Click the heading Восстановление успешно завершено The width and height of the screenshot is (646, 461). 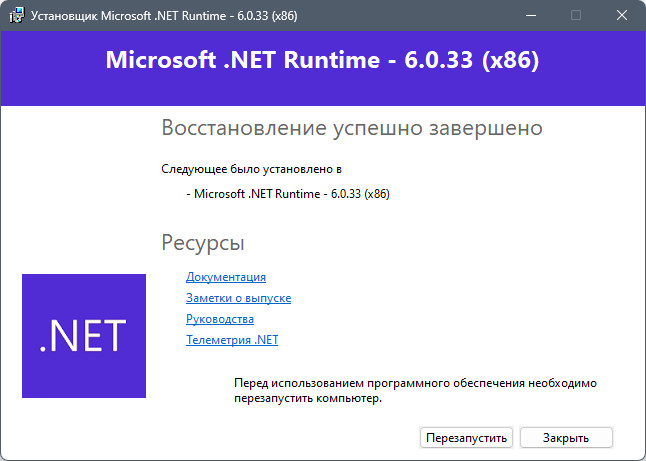[x=352, y=128]
